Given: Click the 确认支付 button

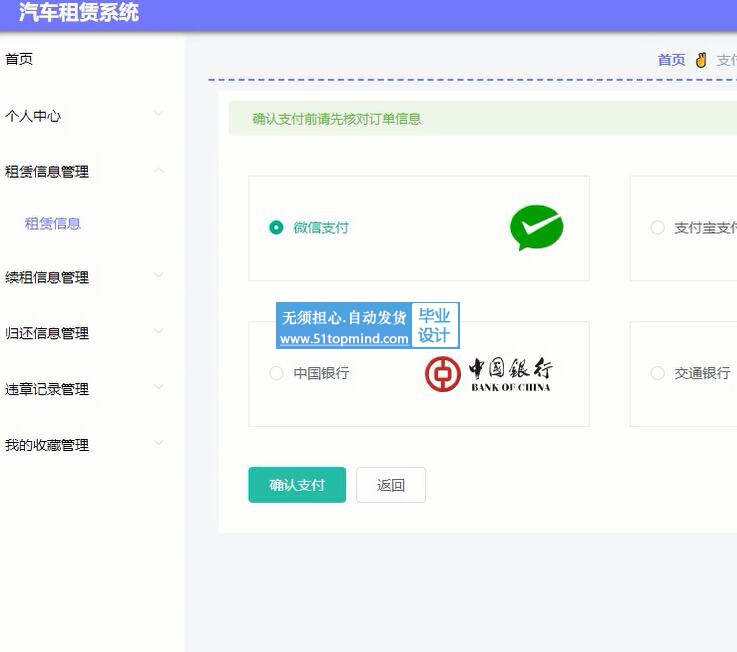Looking at the screenshot, I should click(x=297, y=485).
